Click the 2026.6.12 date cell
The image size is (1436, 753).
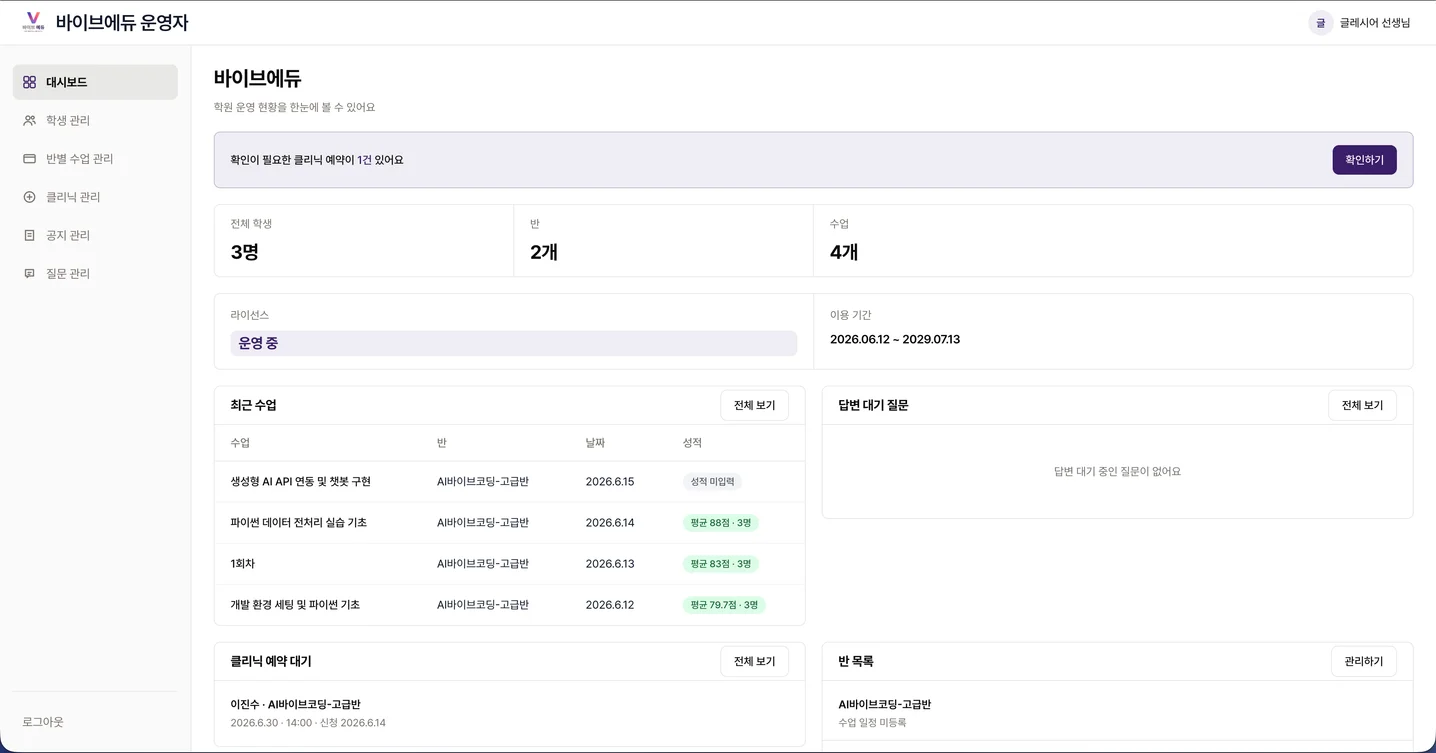[x=610, y=604]
